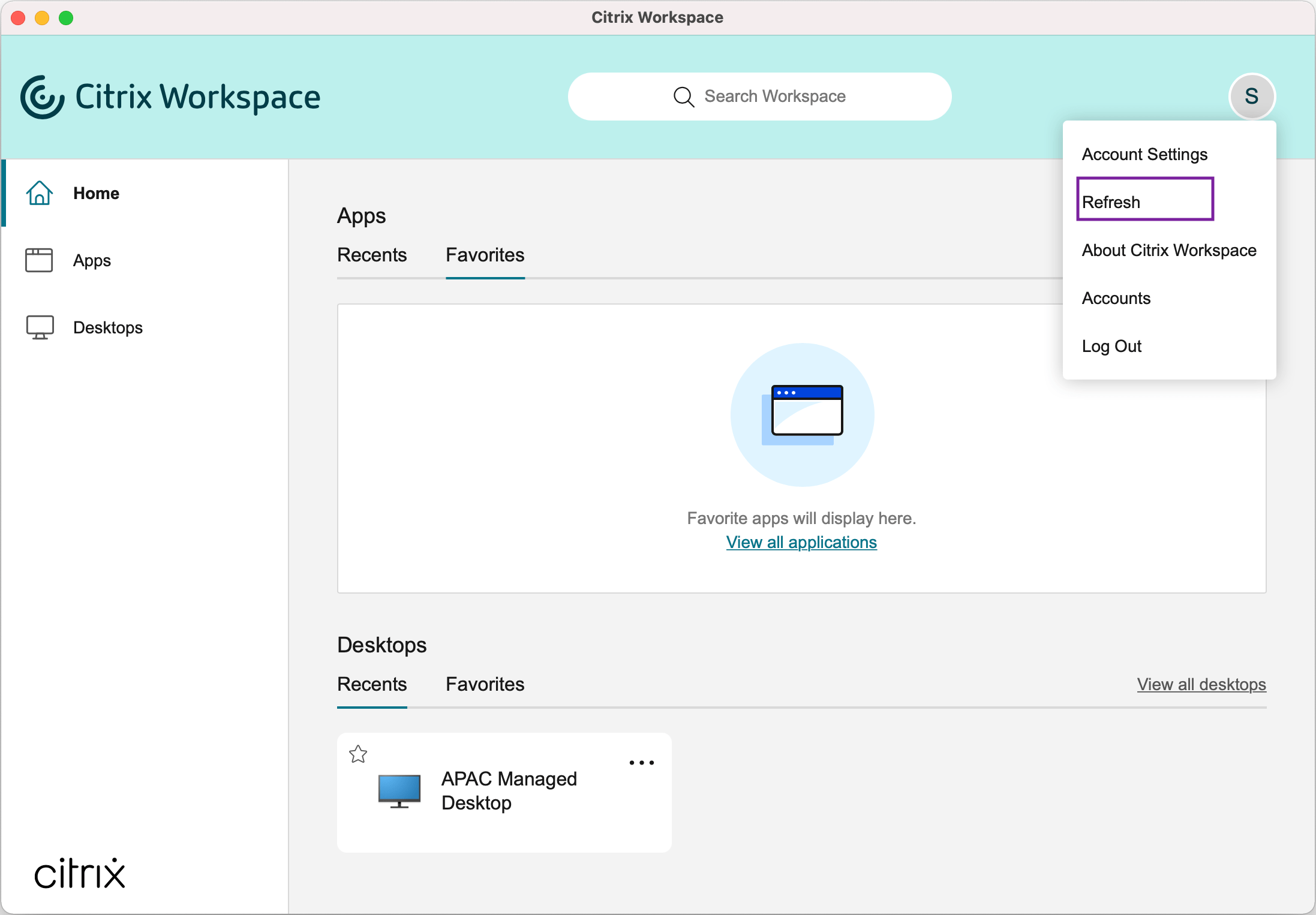Image resolution: width=1316 pixels, height=915 pixels.
Task: Select Accounts from the dropdown menu
Action: (1116, 298)
